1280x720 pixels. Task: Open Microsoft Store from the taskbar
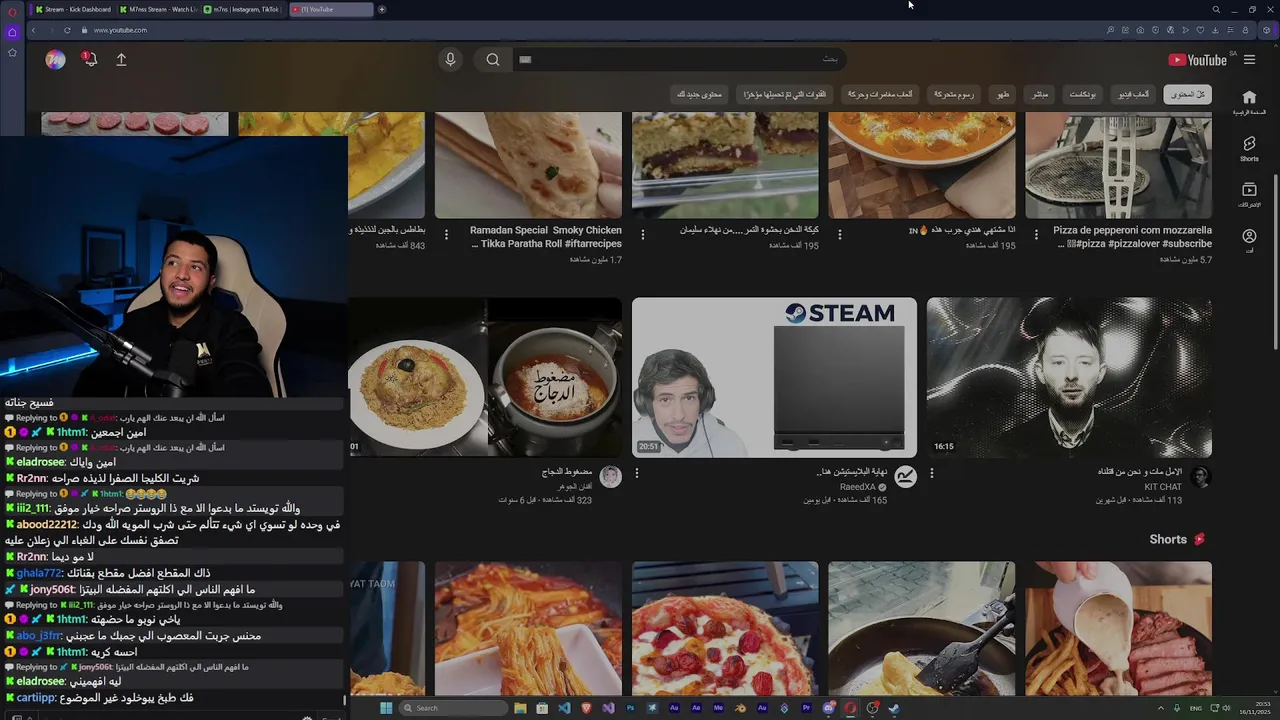coord(542,708)
